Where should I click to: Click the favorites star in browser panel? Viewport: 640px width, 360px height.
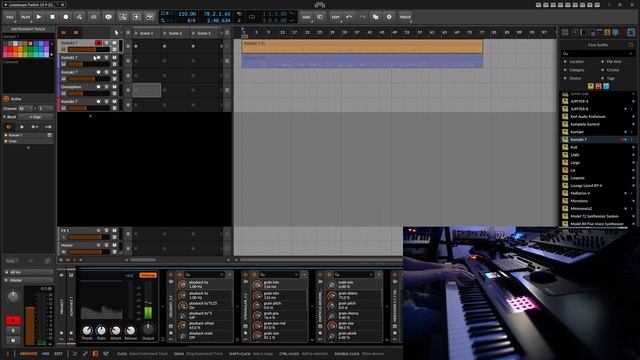631,44
